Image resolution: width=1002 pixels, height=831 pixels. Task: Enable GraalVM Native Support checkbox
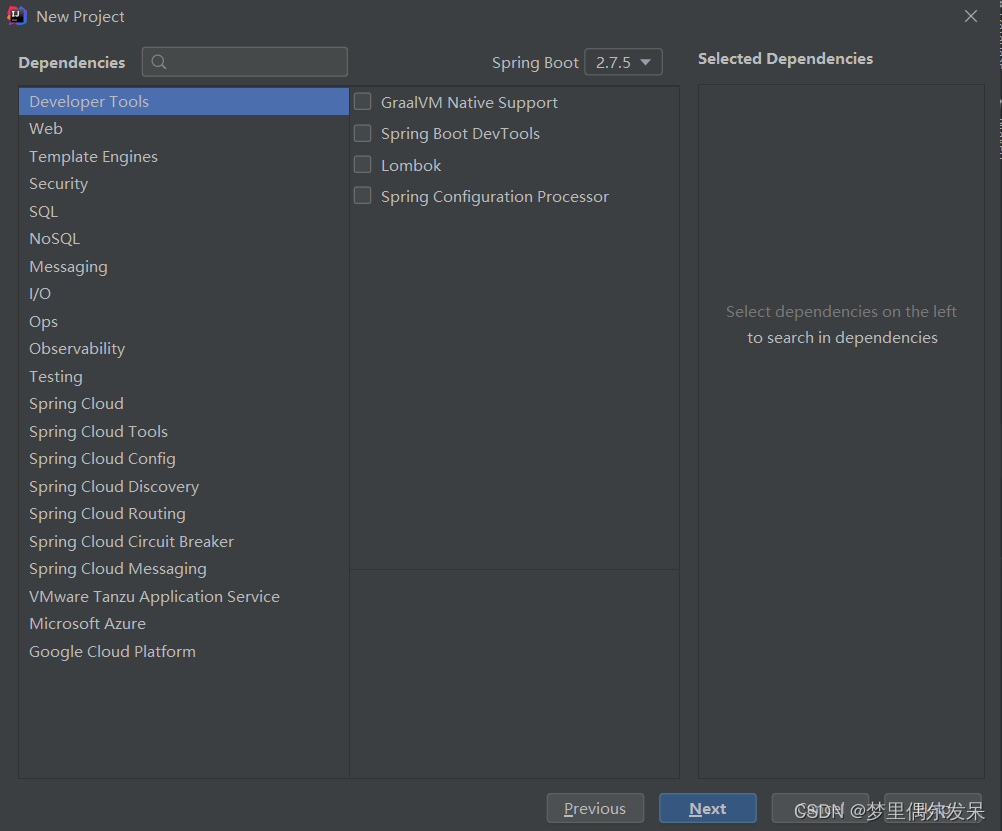click(362, 102)
